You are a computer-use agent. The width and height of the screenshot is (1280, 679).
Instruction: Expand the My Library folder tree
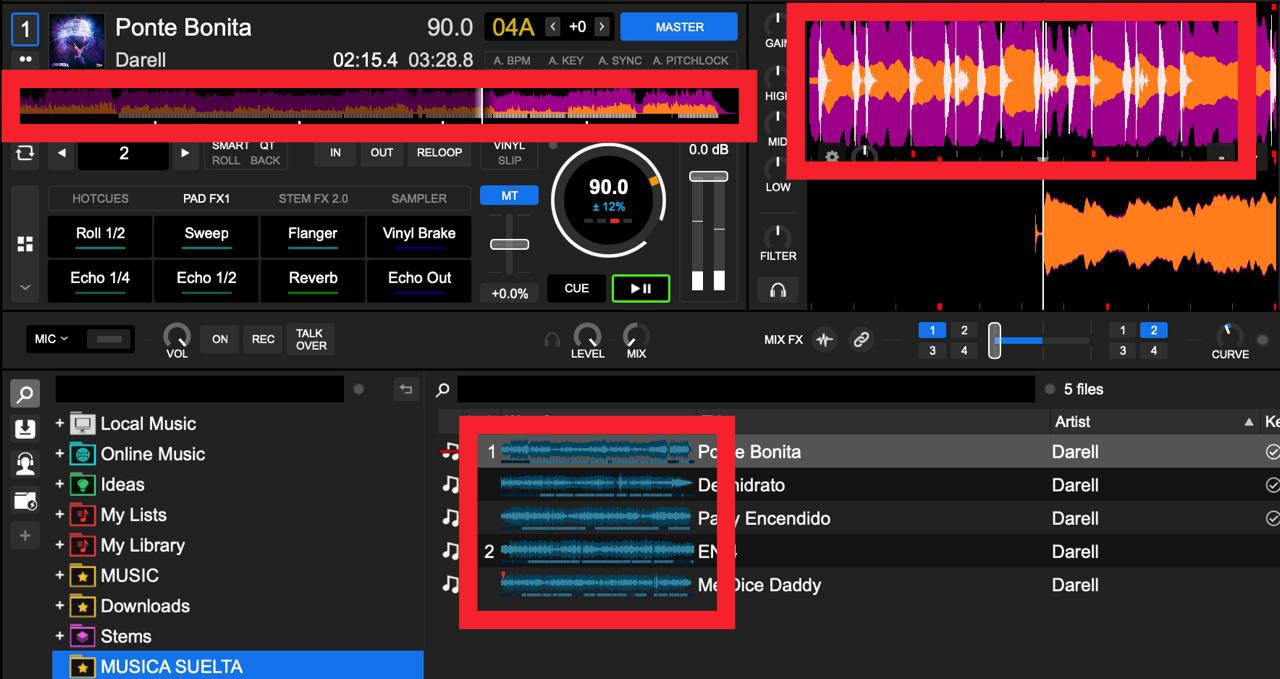click(60, 545)
